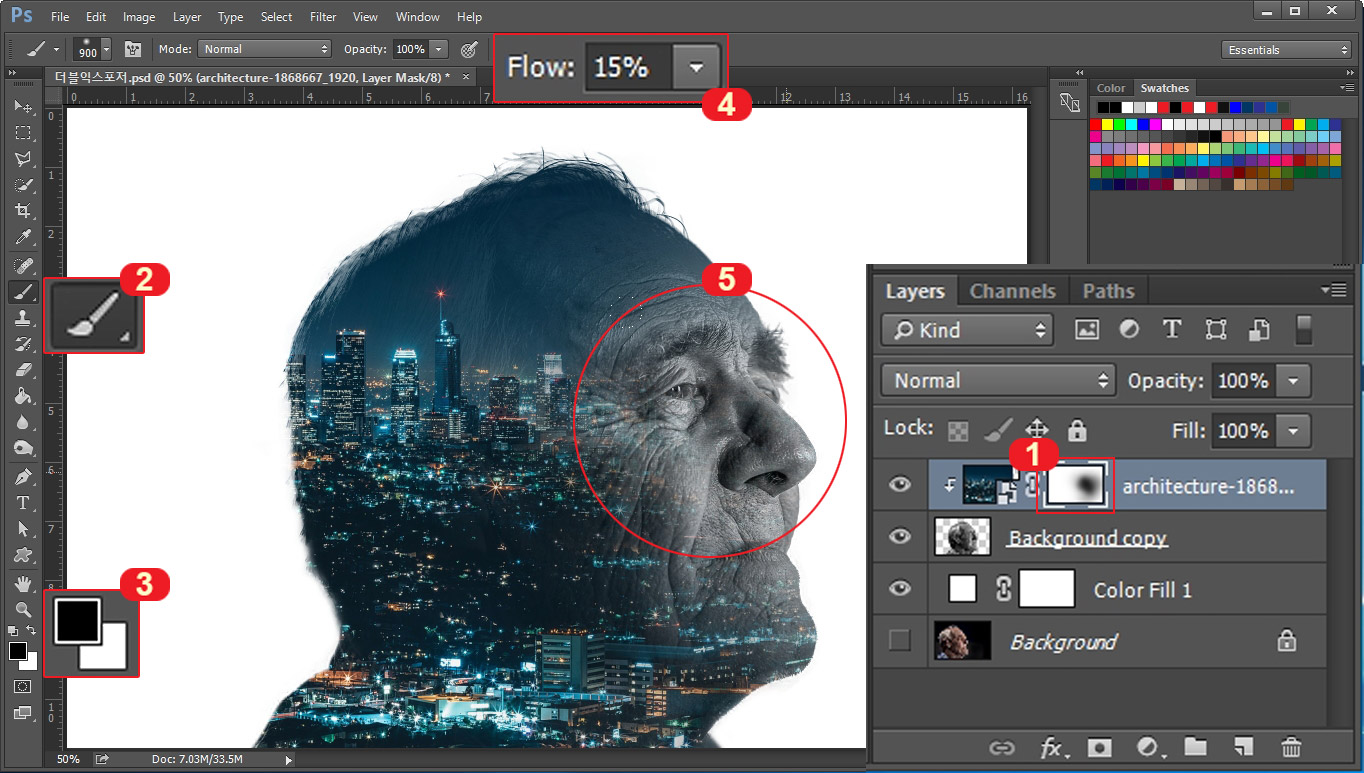
Task: Click the link layers icon
Action: point(1000,747)
